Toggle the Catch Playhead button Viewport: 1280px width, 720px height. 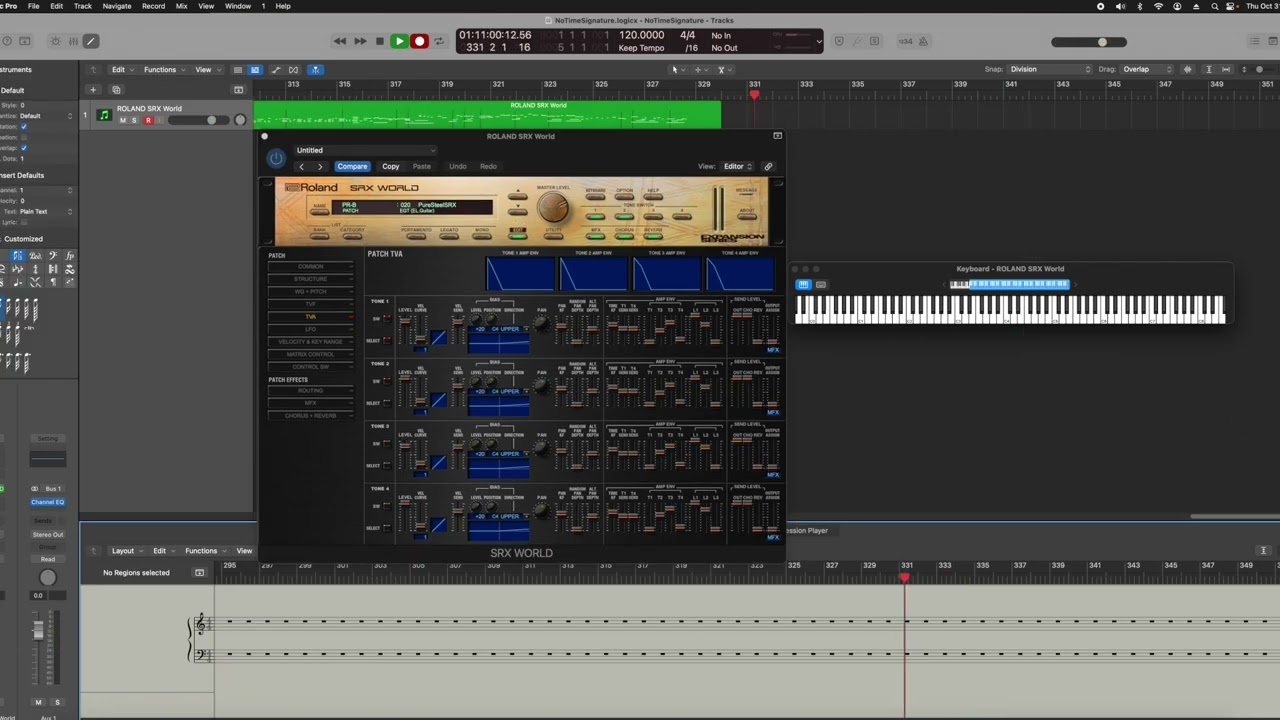coord(315,70)
